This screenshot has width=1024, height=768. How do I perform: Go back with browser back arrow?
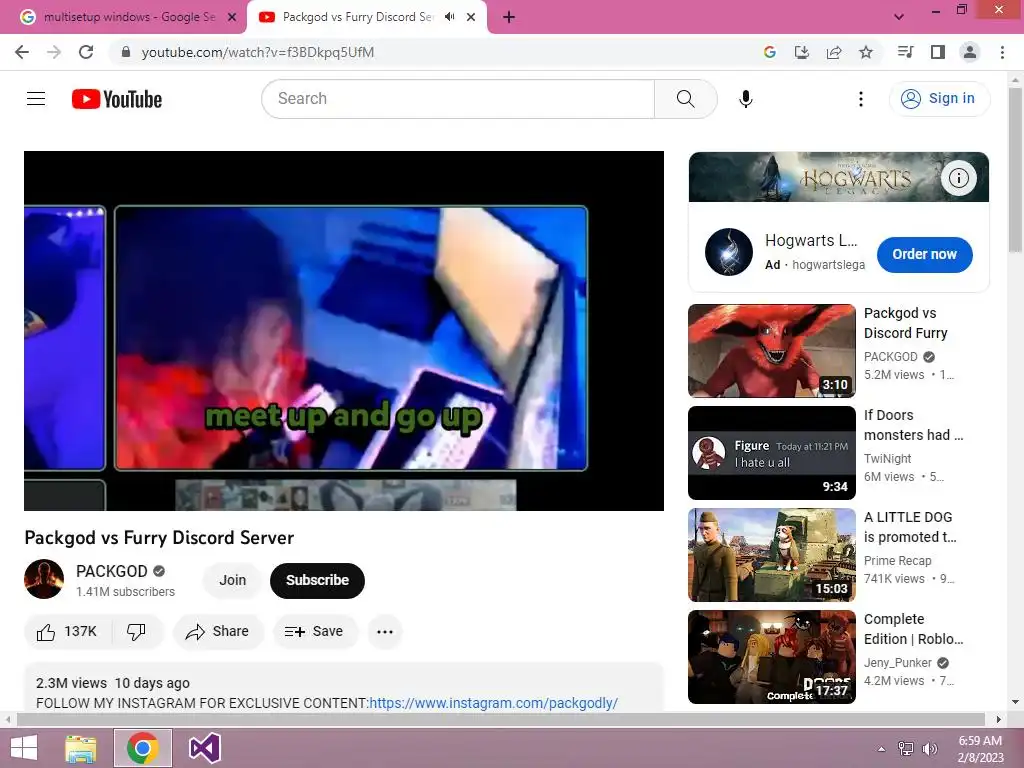22,52
